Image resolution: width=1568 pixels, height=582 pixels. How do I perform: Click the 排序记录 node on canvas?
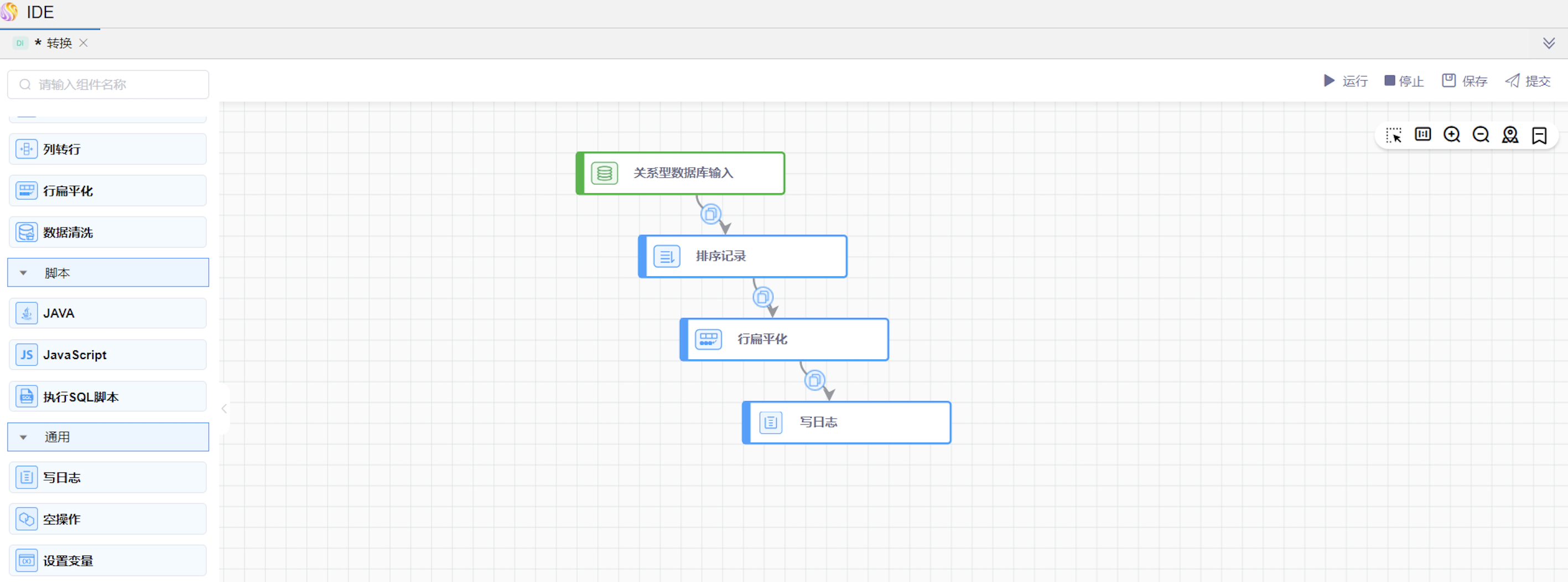coord(743,256)
